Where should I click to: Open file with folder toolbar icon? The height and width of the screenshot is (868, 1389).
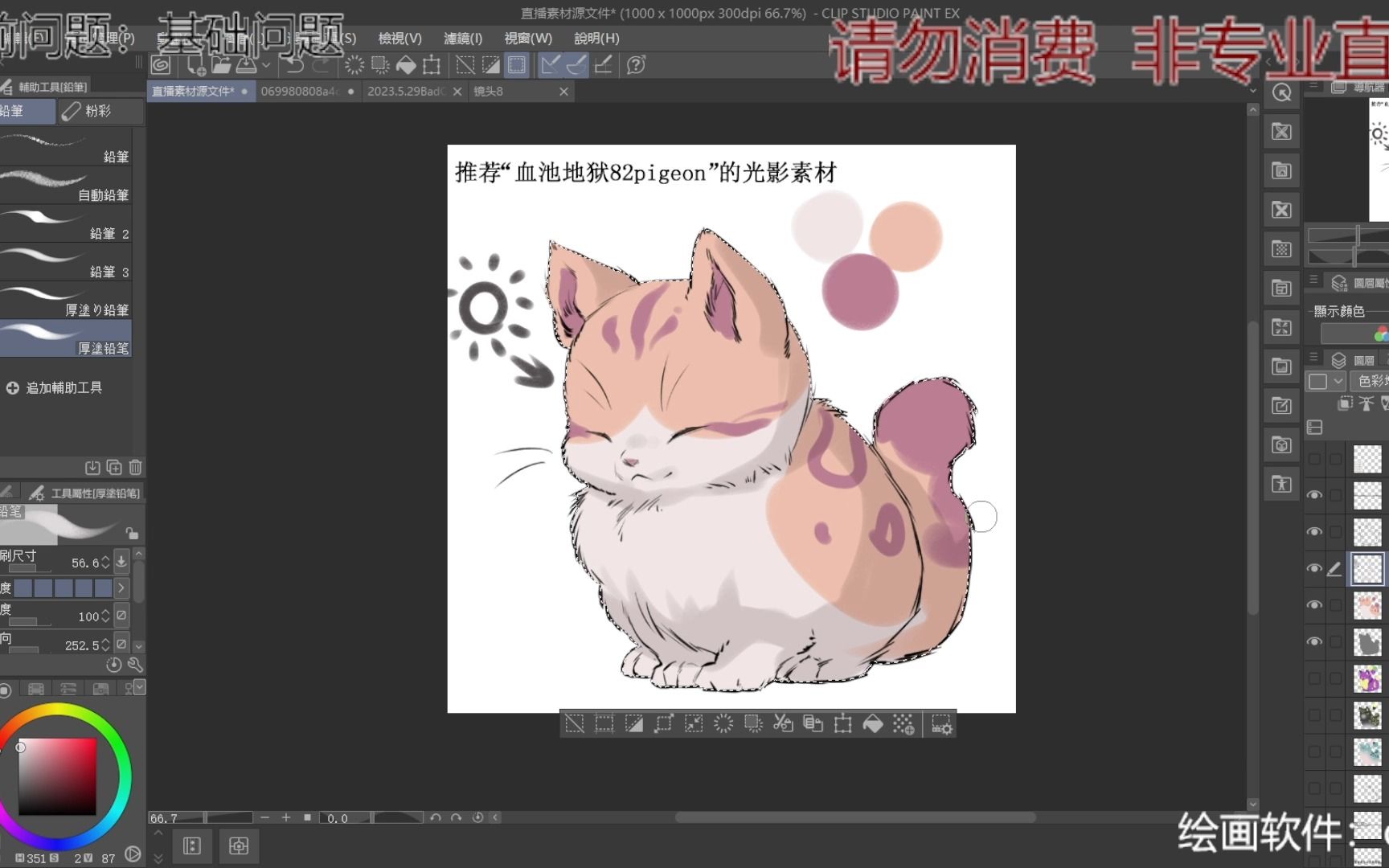click(x=221, y=65)
